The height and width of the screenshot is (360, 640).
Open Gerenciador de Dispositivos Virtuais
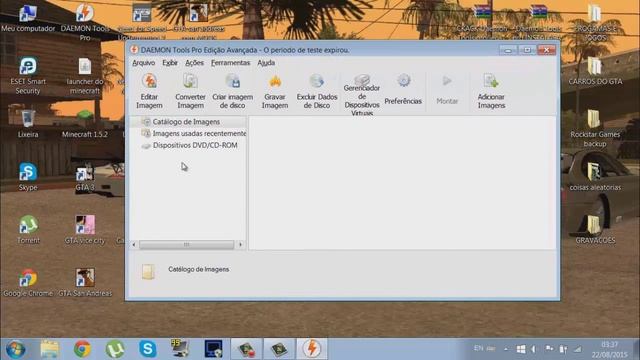tap(362, 94)
